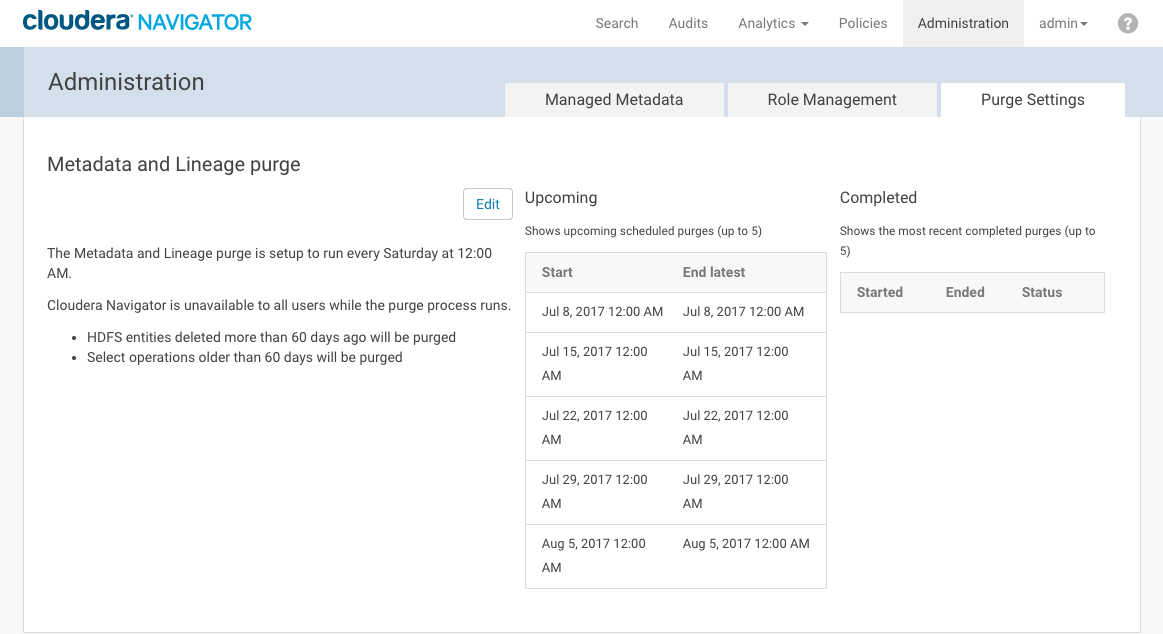Viewport: 1163px width, 634px height.
Task: Open the admin user dropdown
Action: tap(1062, 23)
